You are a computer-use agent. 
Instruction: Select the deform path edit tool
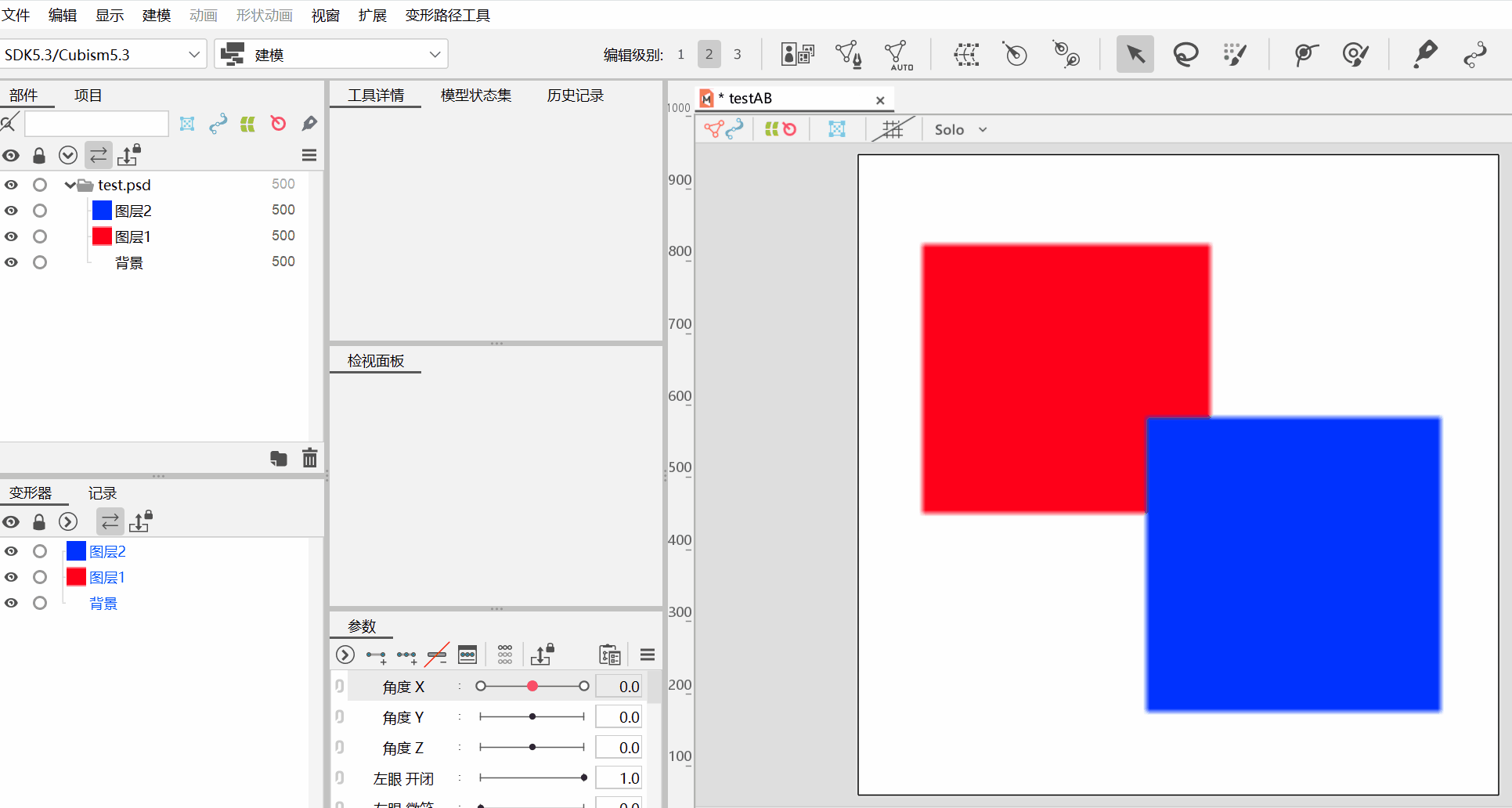(1474, 54)
